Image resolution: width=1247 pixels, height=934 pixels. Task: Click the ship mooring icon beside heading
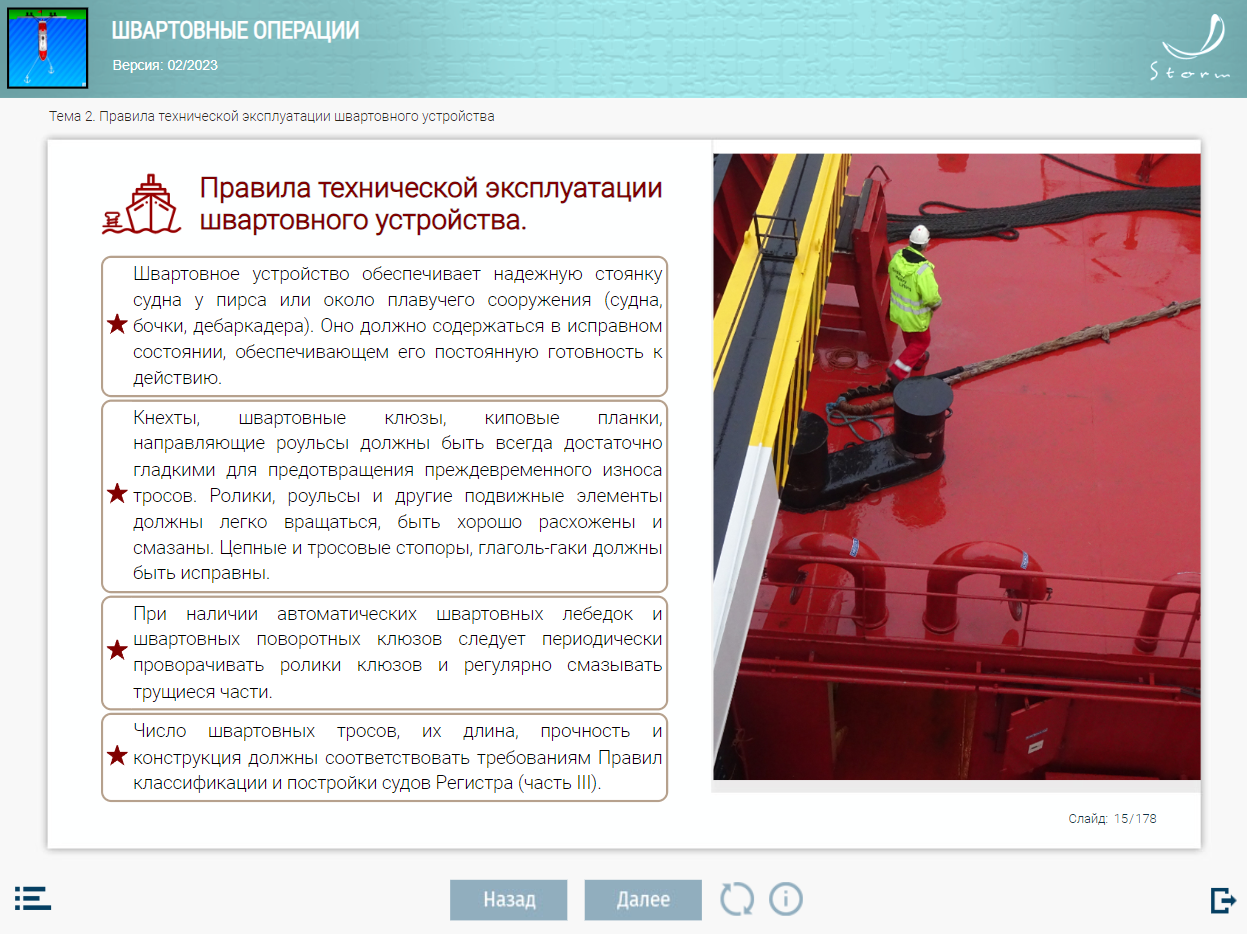pyautogui.click(x=141, y=205)
